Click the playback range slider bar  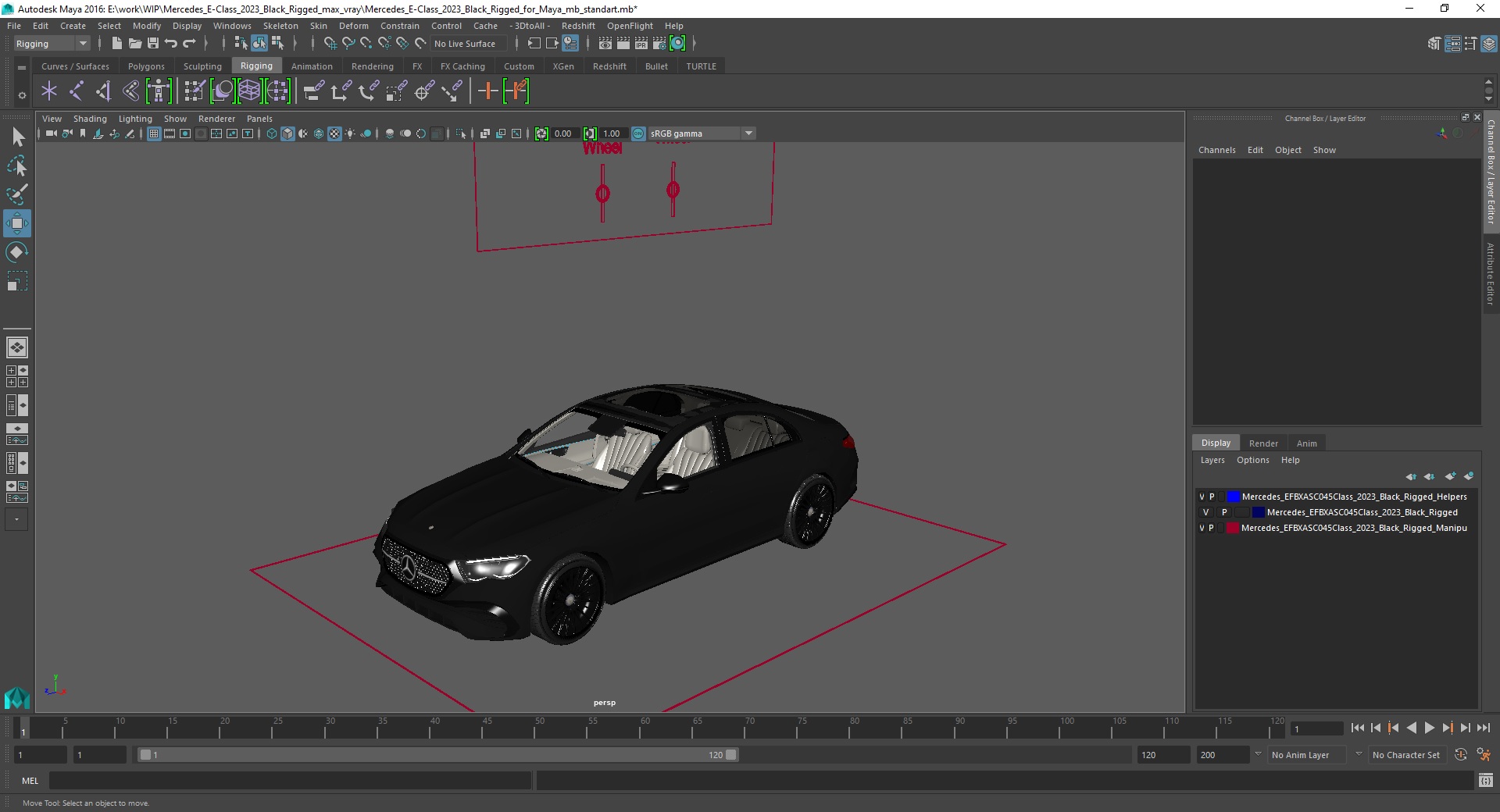[437, 755]
